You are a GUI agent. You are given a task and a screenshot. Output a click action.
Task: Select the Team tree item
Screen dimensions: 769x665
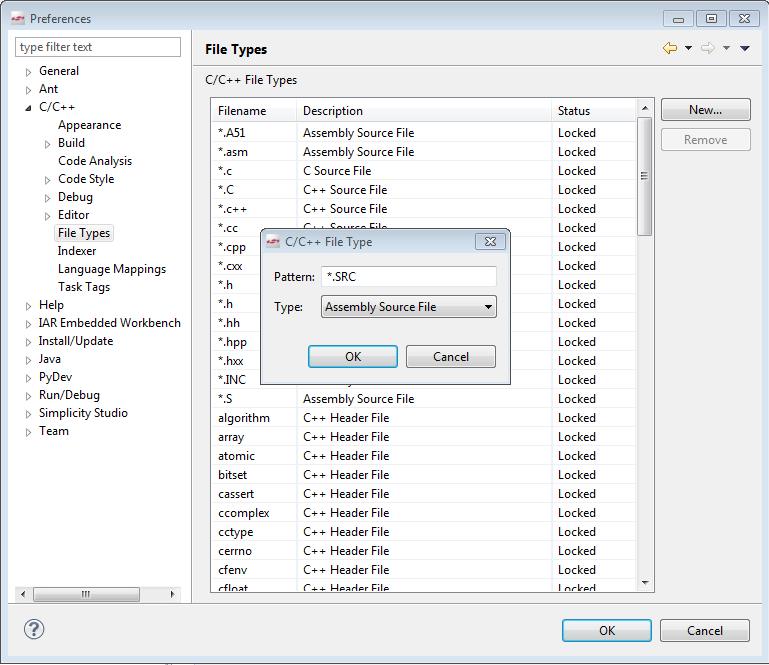tap(53, 431)
